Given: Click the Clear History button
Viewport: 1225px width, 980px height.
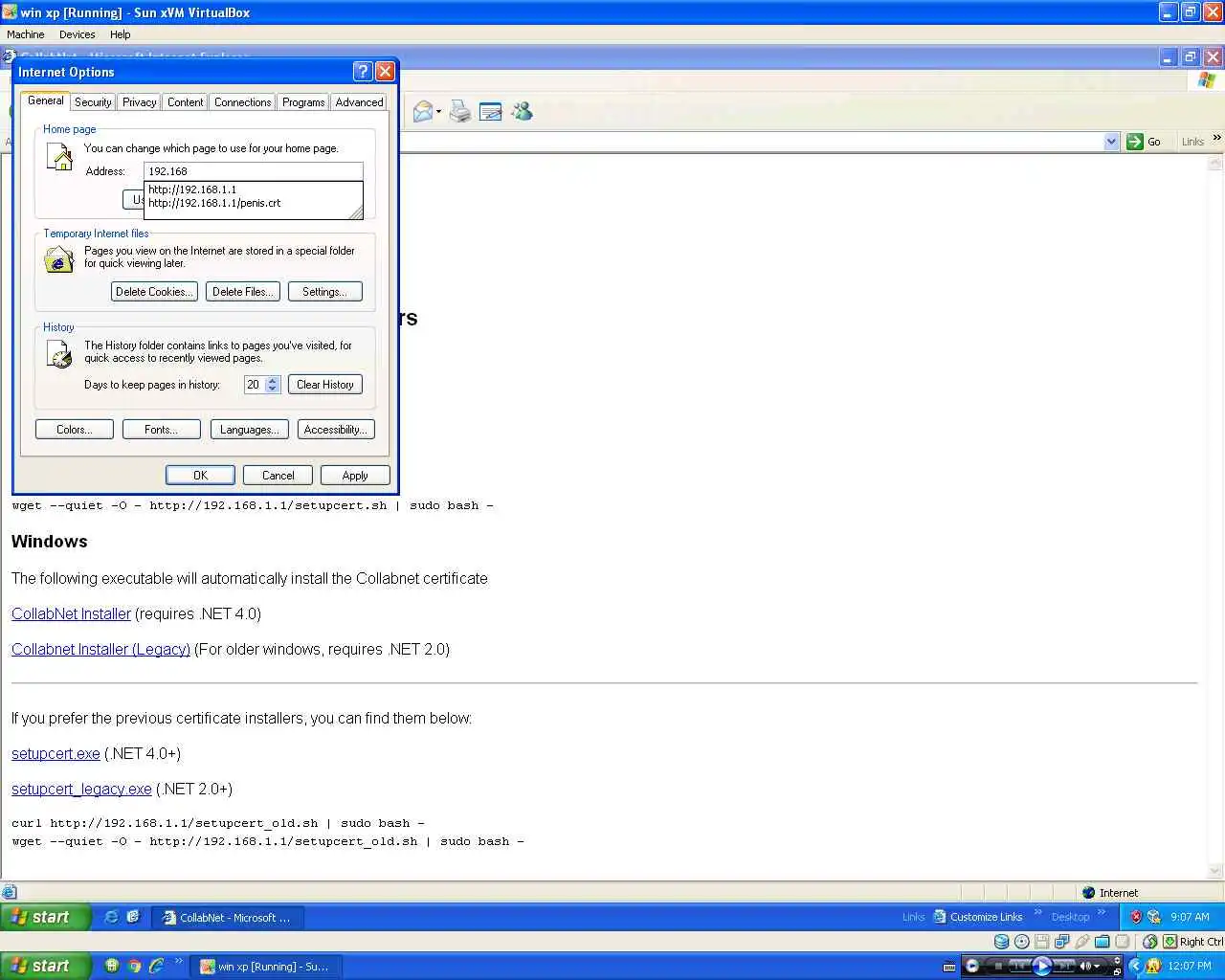Looking at the screenshot, I should point(324,385).
